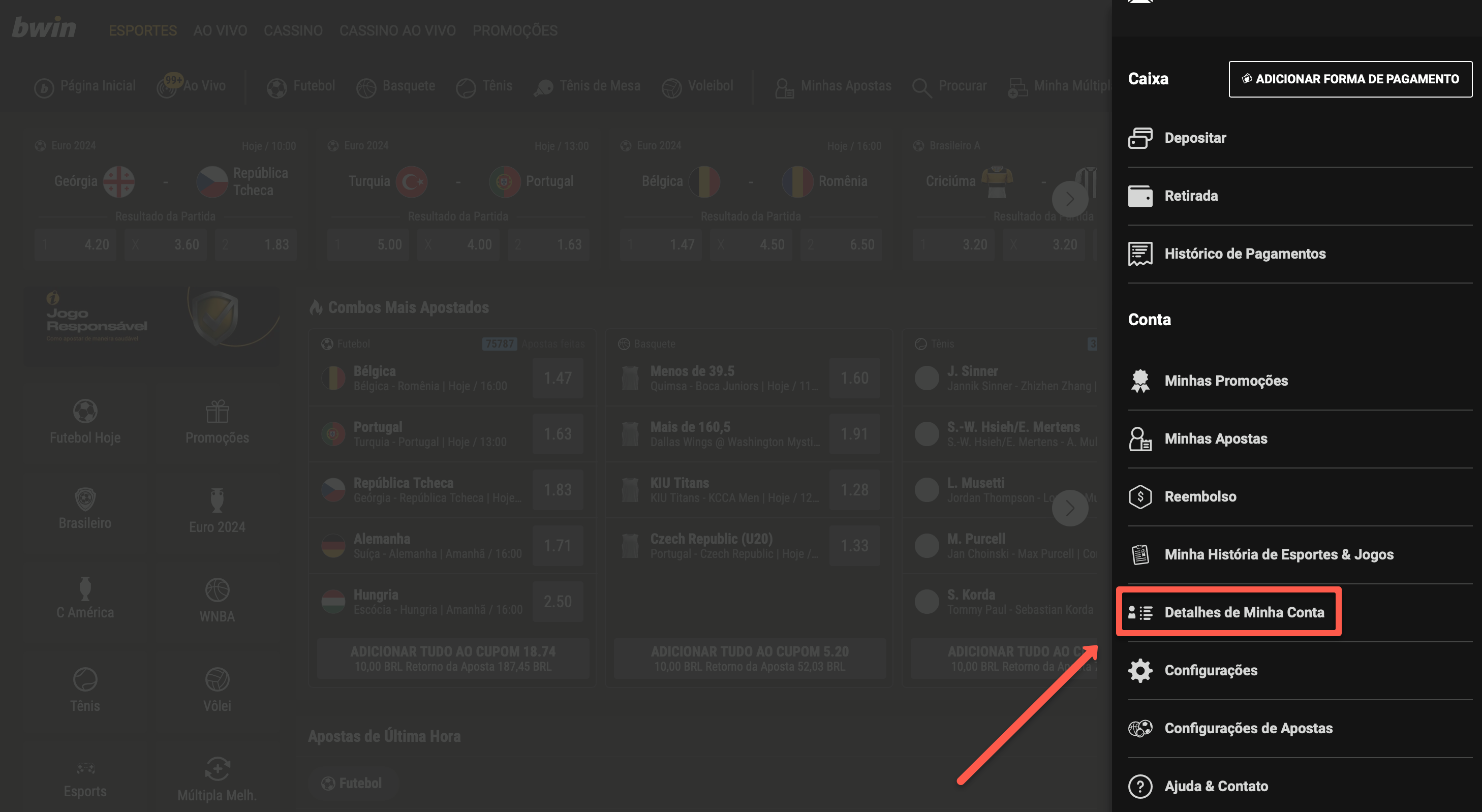Click Configurações de Apostas balls icon
Screen dimensions: 1482x812
click(1139, 729)
